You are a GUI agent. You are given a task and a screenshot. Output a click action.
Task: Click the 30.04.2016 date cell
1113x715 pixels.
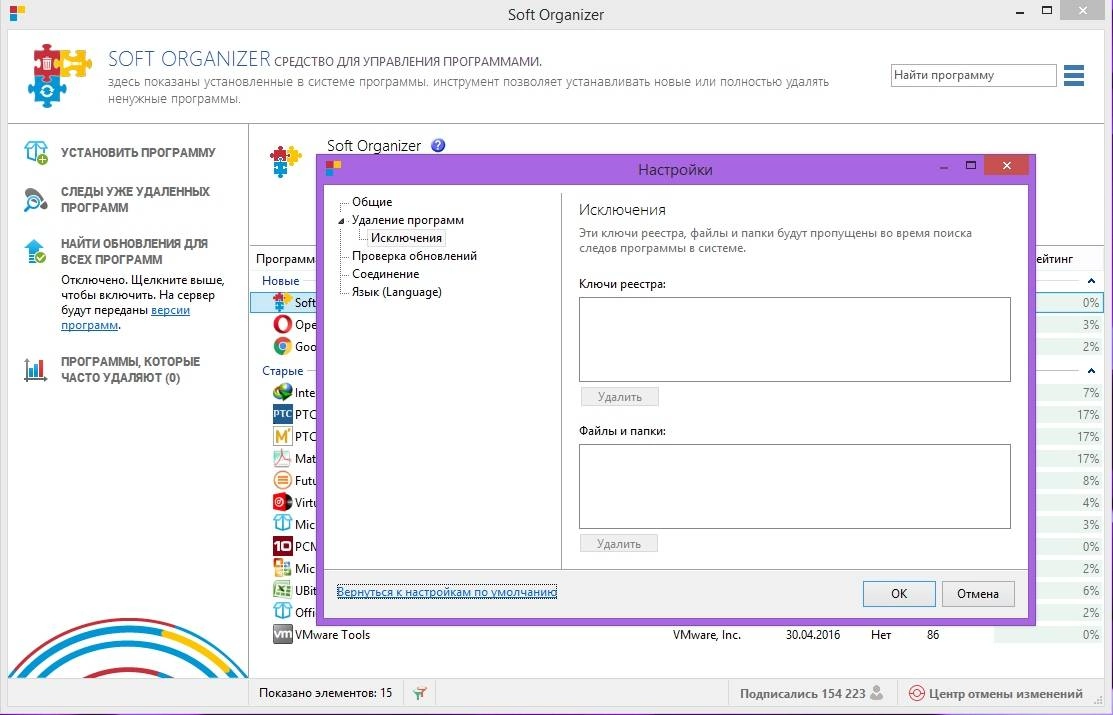(x=812, y=635)
